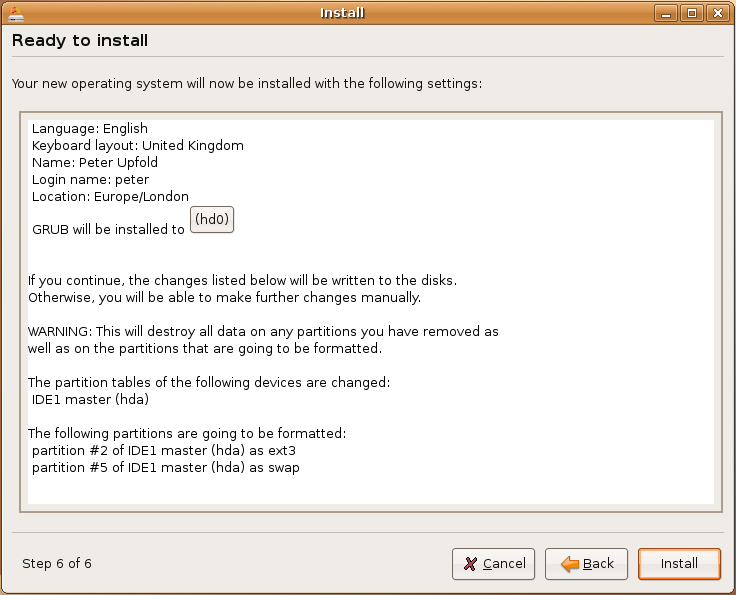Click the 'Otherwise, you will be able' line
This screenshot has height=595, width=736.
point(224,298)
